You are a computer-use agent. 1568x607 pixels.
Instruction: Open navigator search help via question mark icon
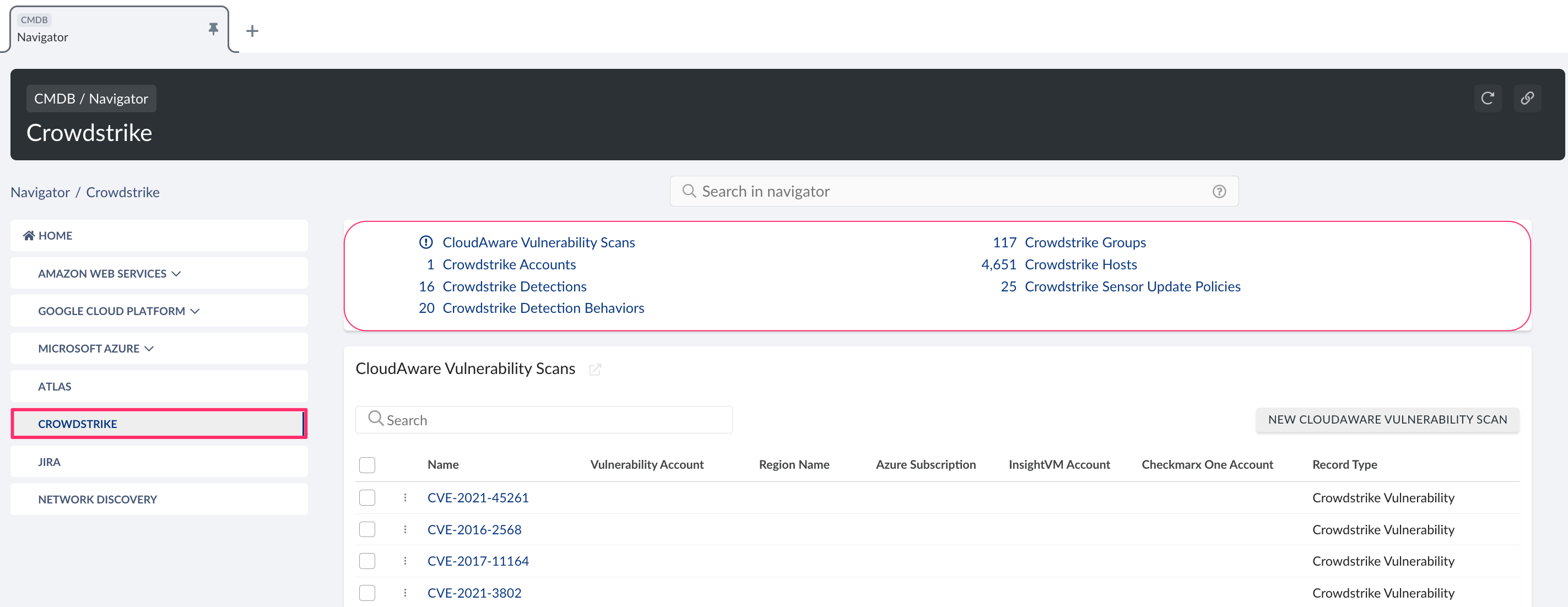coord(1219,191)
